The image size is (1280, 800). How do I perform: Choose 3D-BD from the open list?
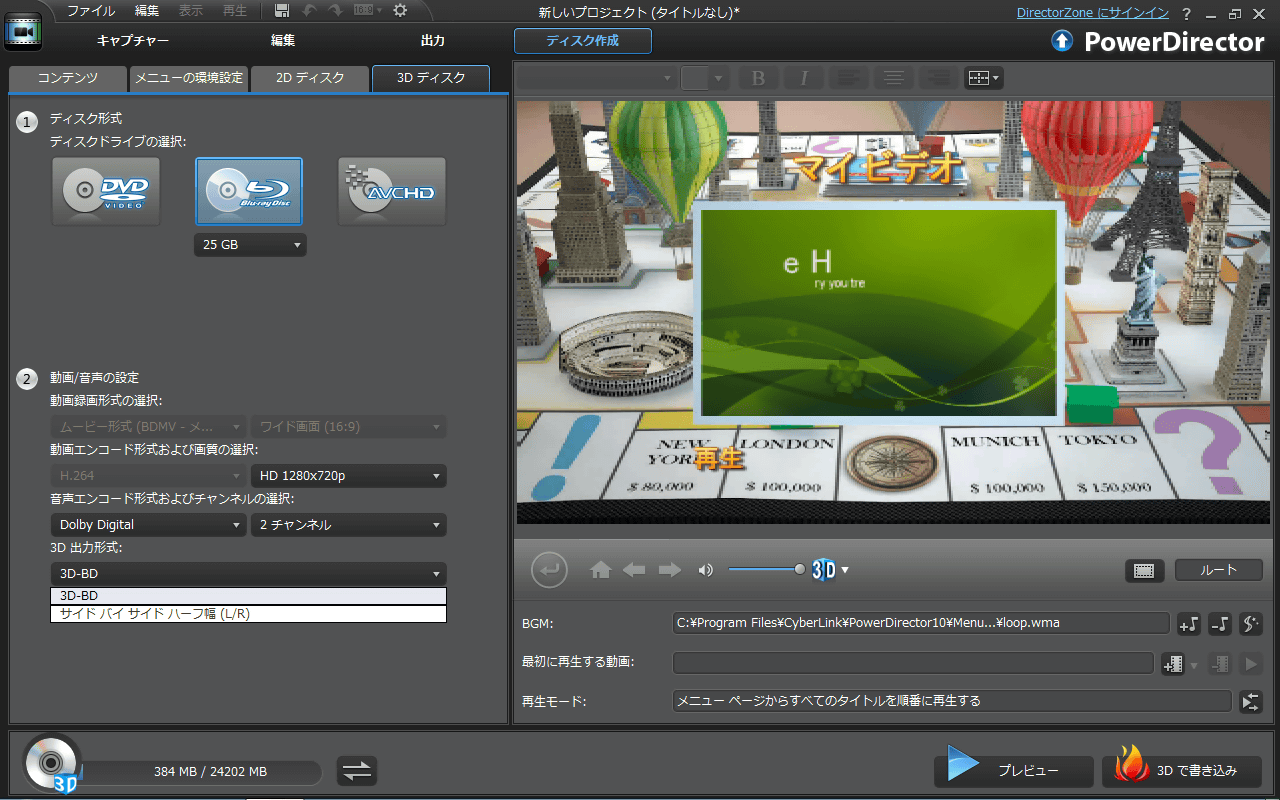pyautogui.click(x=248, y=596)
